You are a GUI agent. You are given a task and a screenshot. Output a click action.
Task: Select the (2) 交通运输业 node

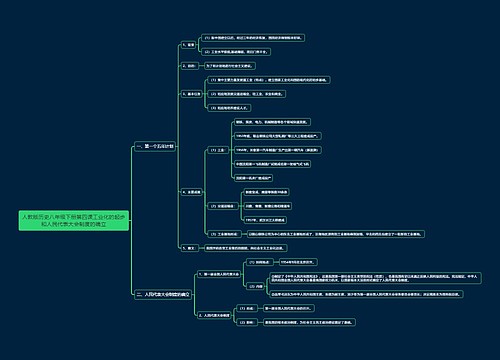[x=223, y=206]
